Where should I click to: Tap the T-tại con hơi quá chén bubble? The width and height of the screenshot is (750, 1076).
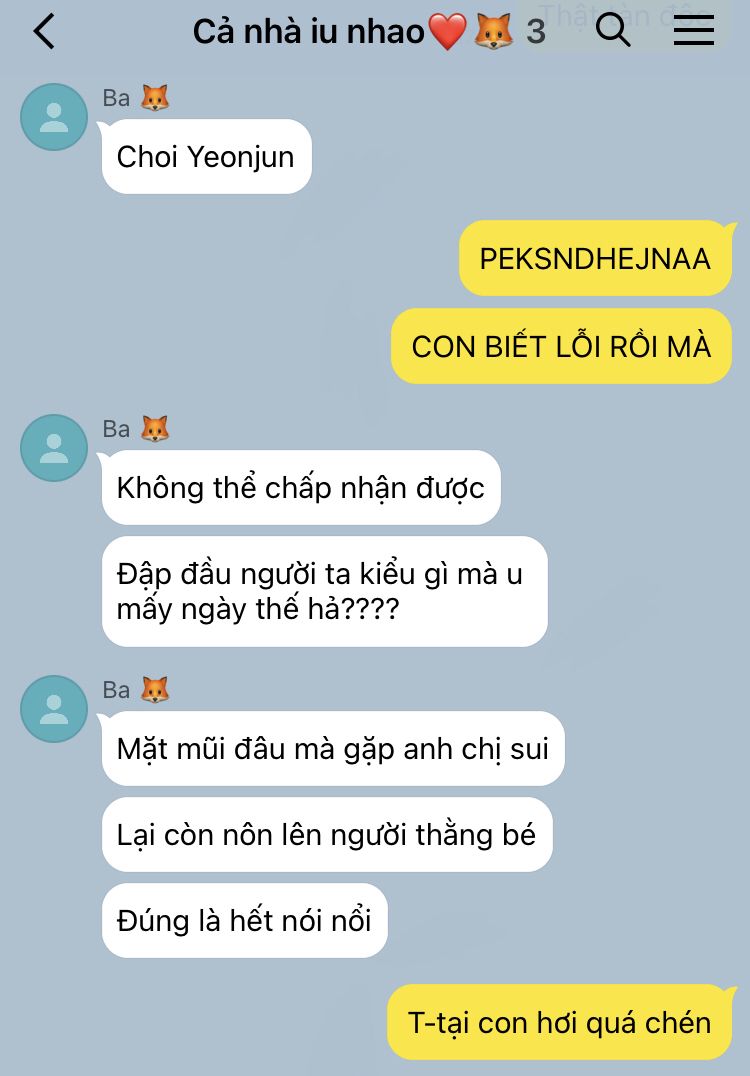pos(559,1022)
